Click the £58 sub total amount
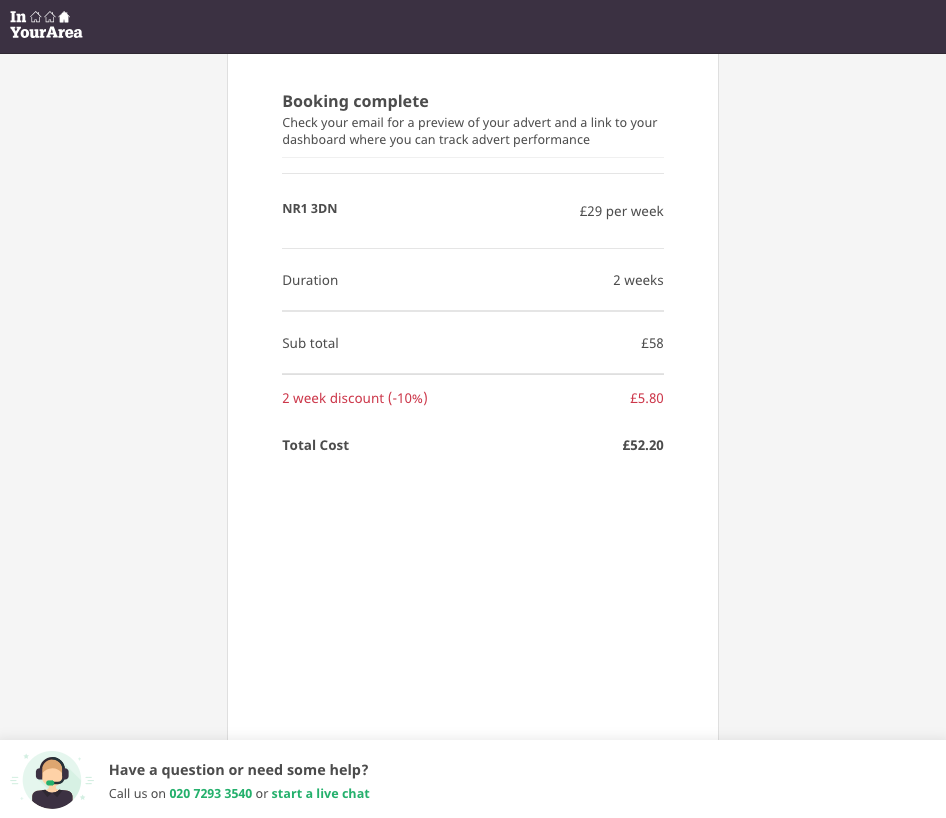The width and height of the screenshot is (946, 818). pyautogui.click(x=652, y=343)
